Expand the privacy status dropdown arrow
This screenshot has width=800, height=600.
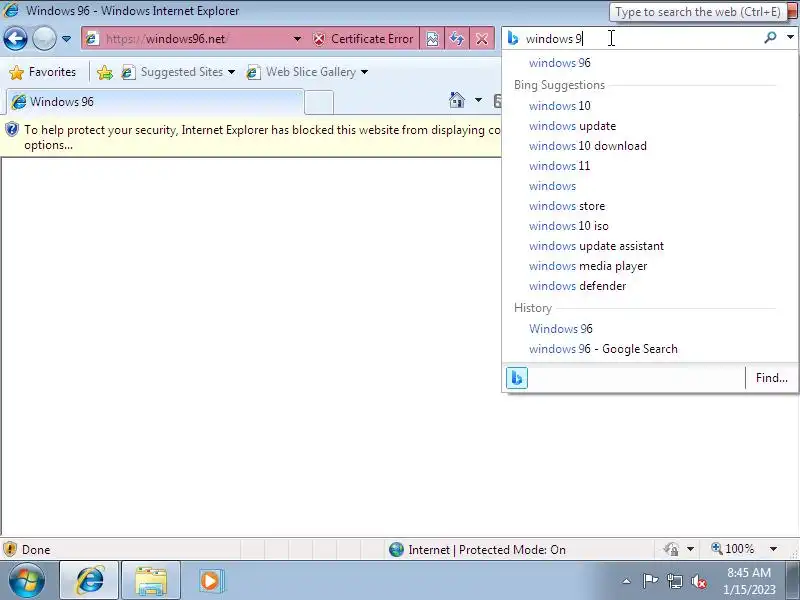coord(690,549)
